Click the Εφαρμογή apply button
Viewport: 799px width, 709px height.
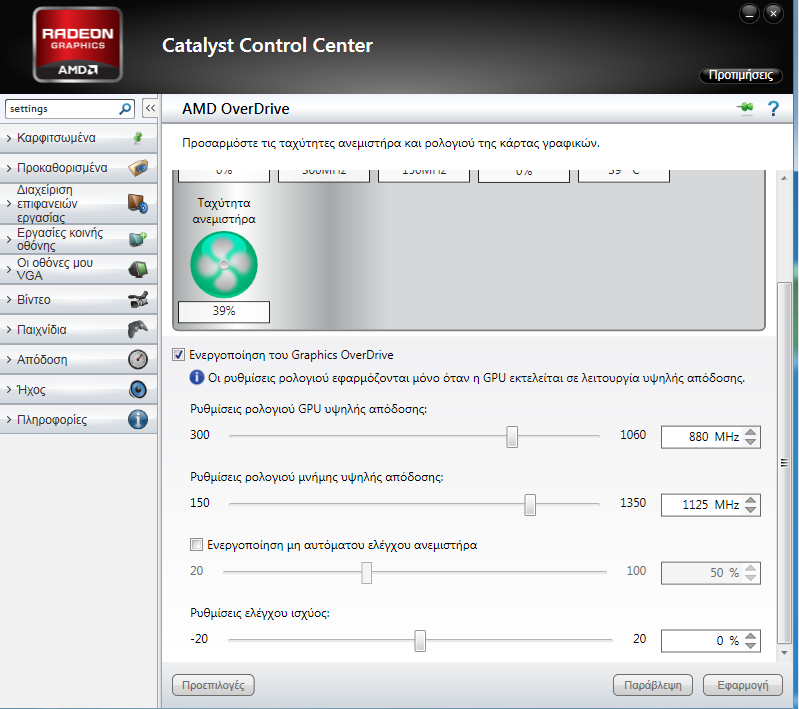pos(742,685)
